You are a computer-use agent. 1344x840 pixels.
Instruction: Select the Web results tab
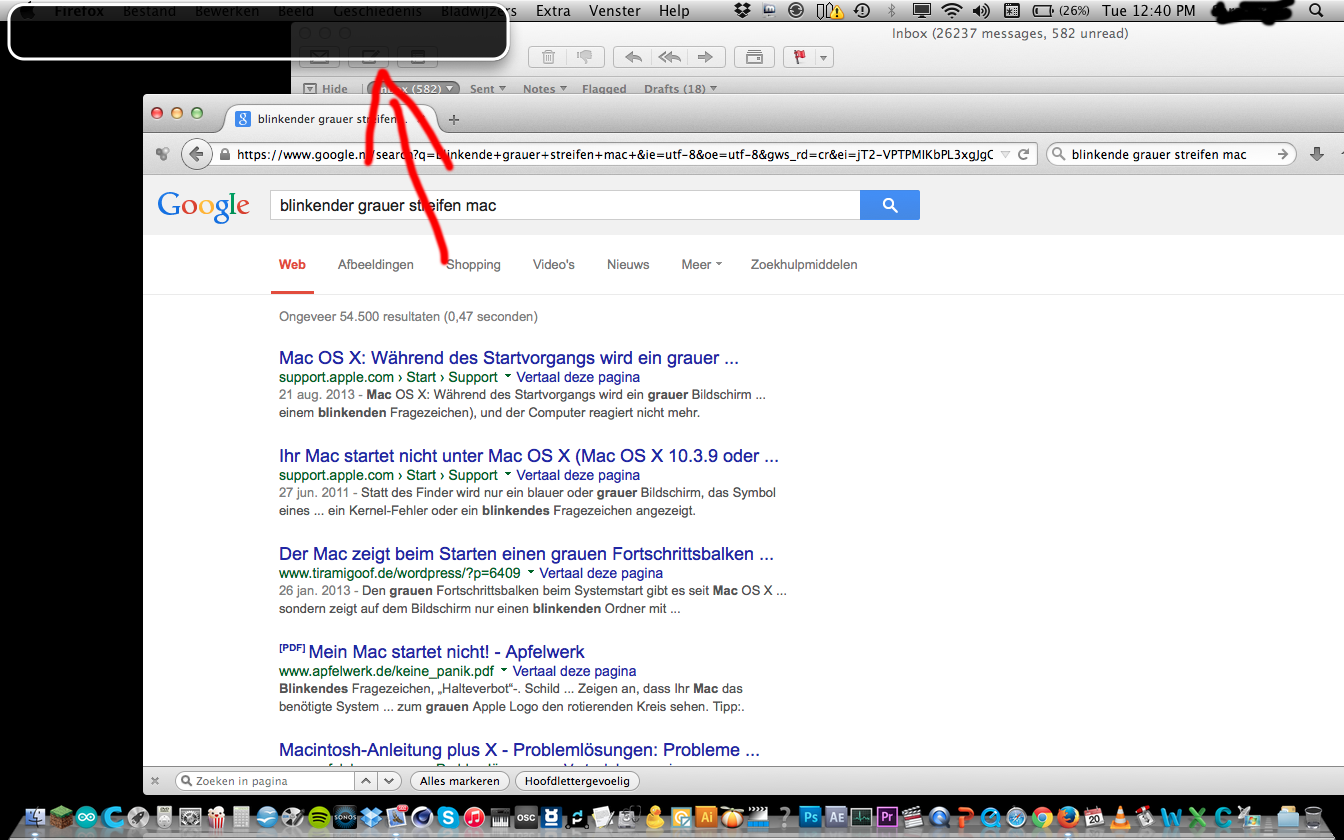coord(292,265)
